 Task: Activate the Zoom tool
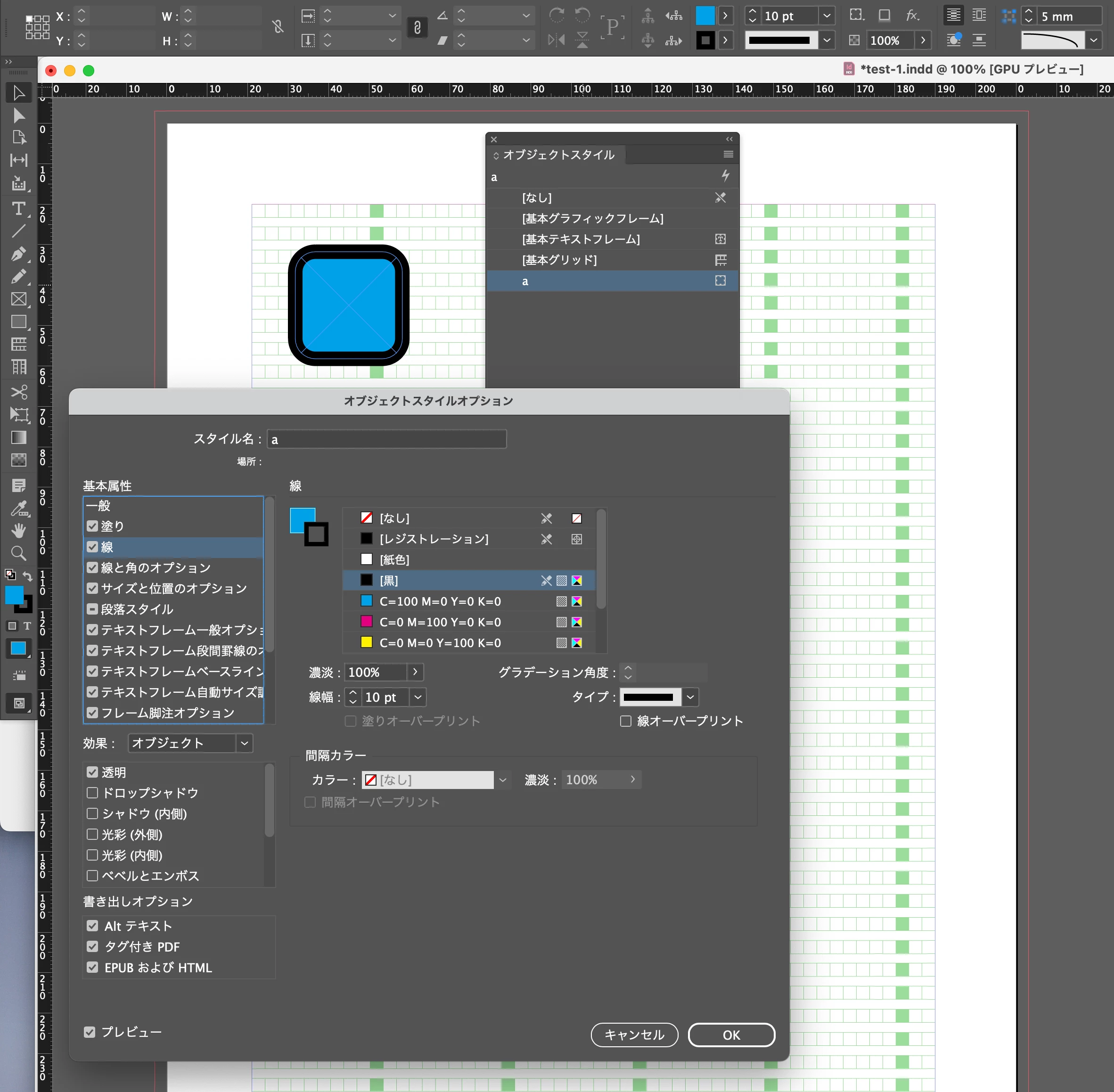[x=18, y=553]
